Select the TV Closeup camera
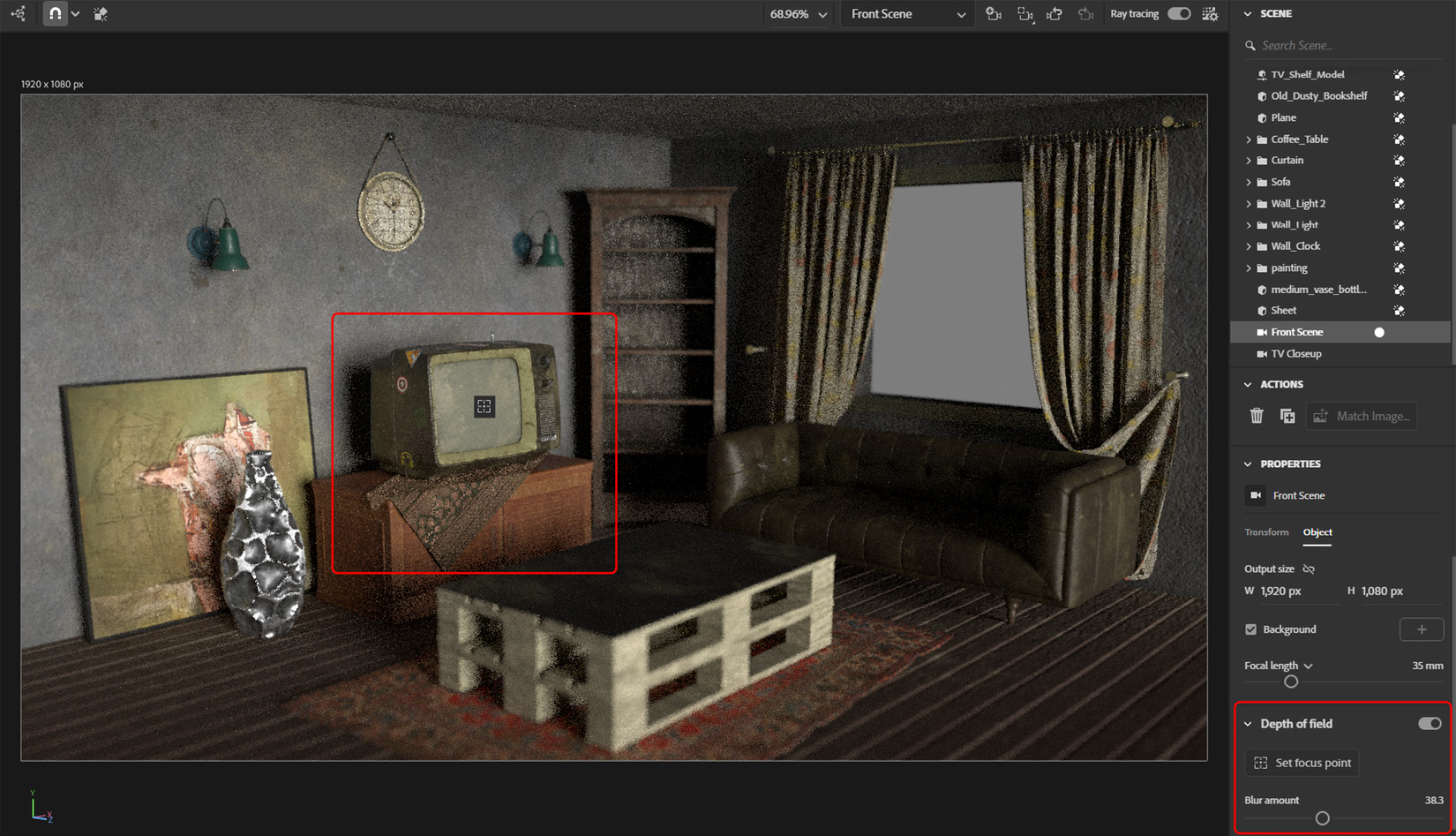The height and width of the screenshot is (836, 1456). coord(1296,354)
